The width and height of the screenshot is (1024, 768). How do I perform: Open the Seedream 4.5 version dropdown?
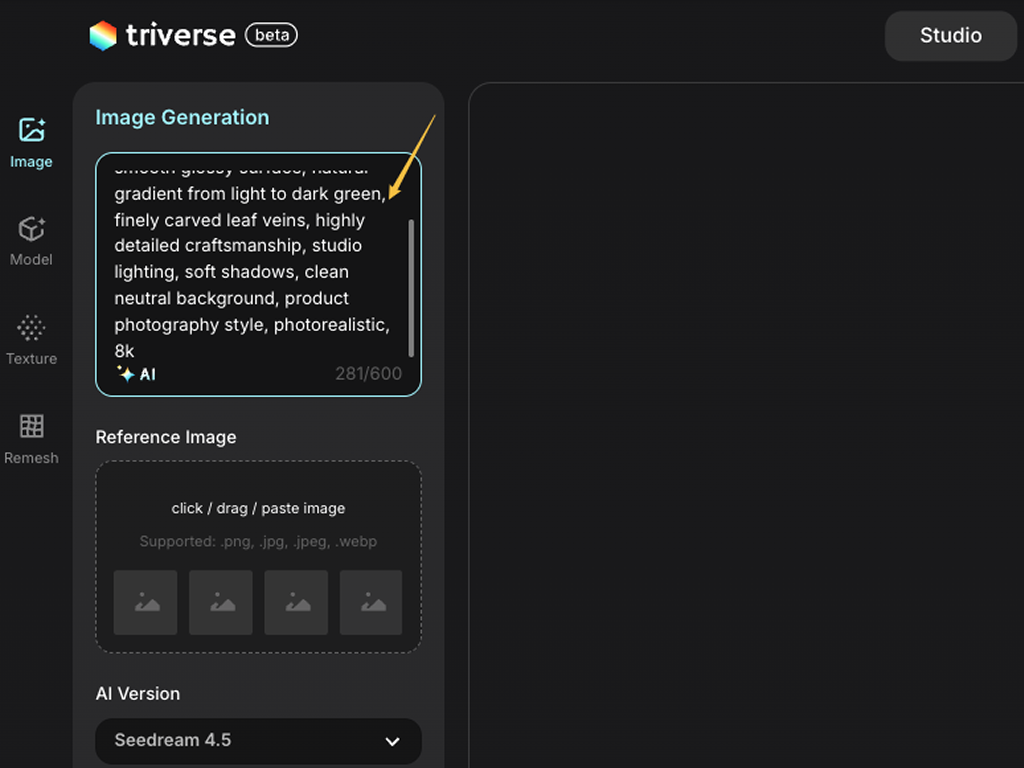pos(258,741)
